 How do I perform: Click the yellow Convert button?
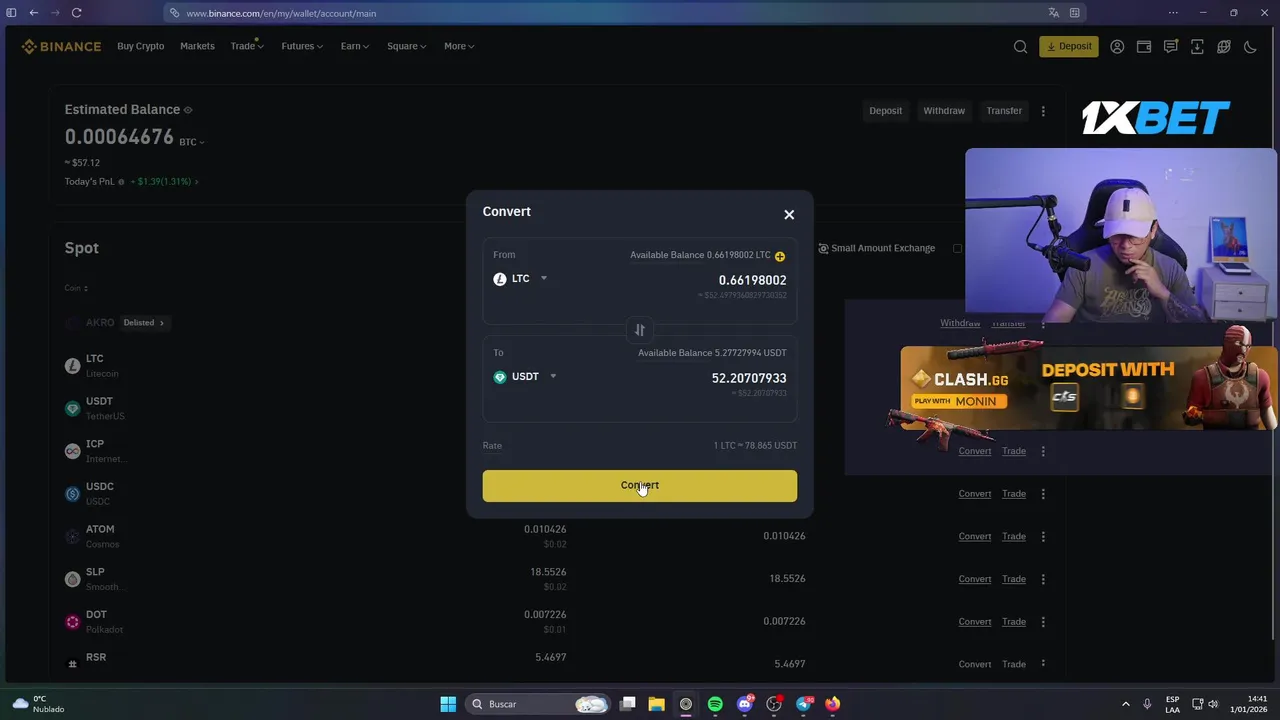640,486
